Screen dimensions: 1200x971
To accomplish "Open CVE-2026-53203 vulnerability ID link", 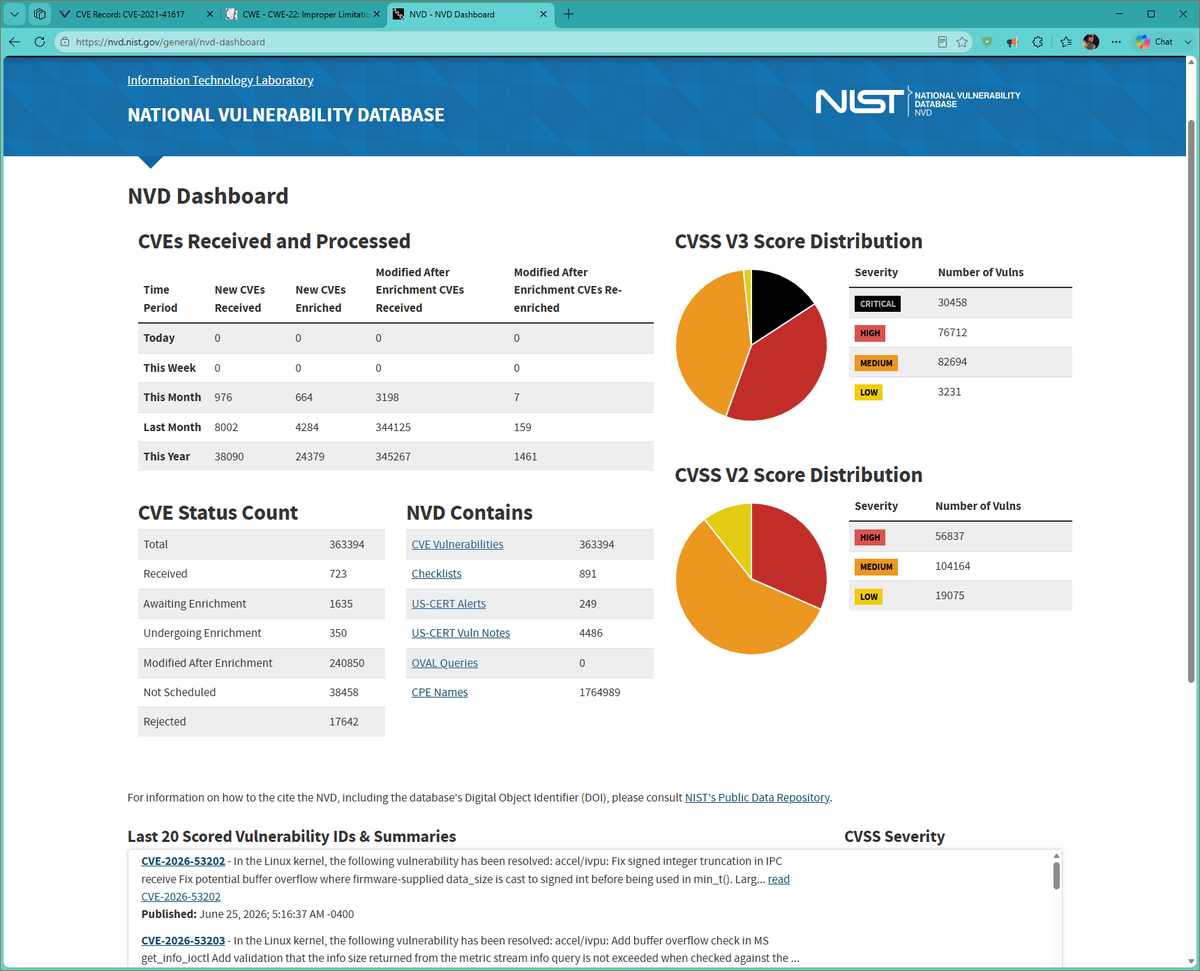I will pyautogui.click(x=183, y=941).
